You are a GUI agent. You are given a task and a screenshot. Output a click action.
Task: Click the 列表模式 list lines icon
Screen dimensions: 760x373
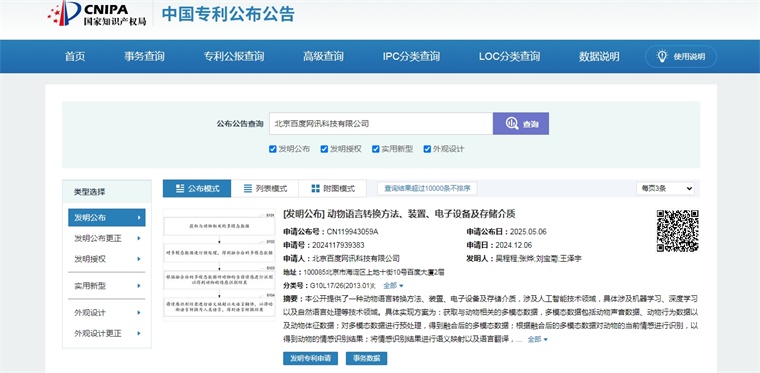point(248,188)
